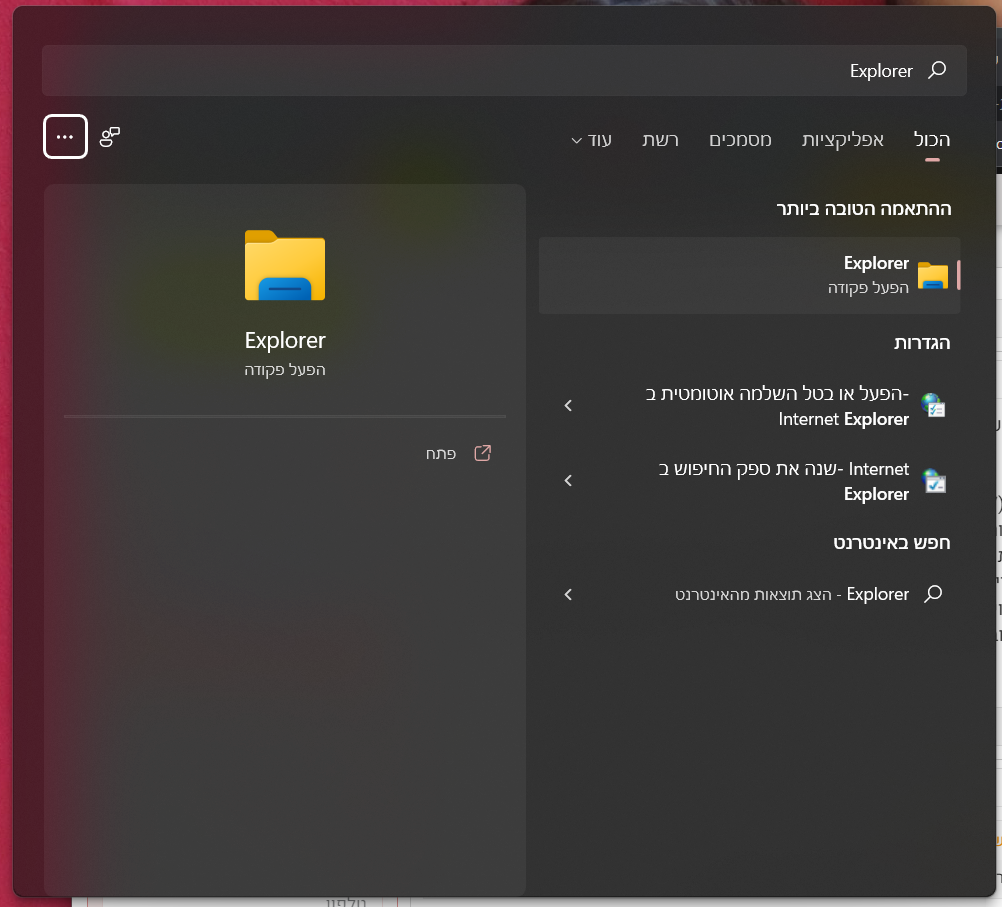
Task: Select the Explorer best match result
Action: (749, 275)
